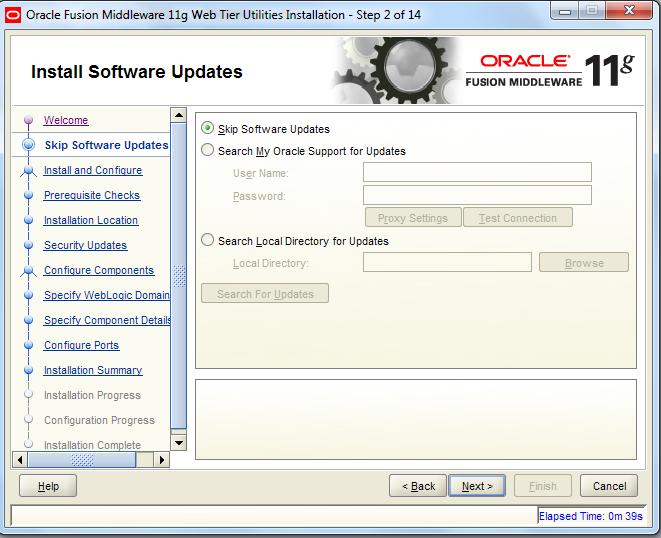Open Specify Component Details step
Viewport: 661px width, 538px height.
107,320
